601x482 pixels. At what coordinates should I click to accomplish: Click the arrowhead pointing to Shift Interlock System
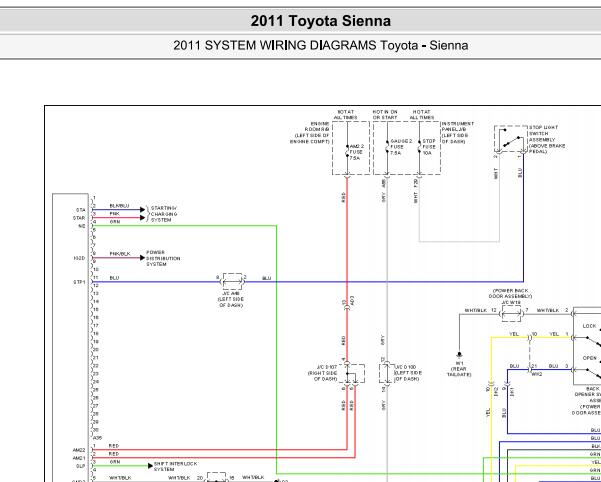click(x=150, y=466)
